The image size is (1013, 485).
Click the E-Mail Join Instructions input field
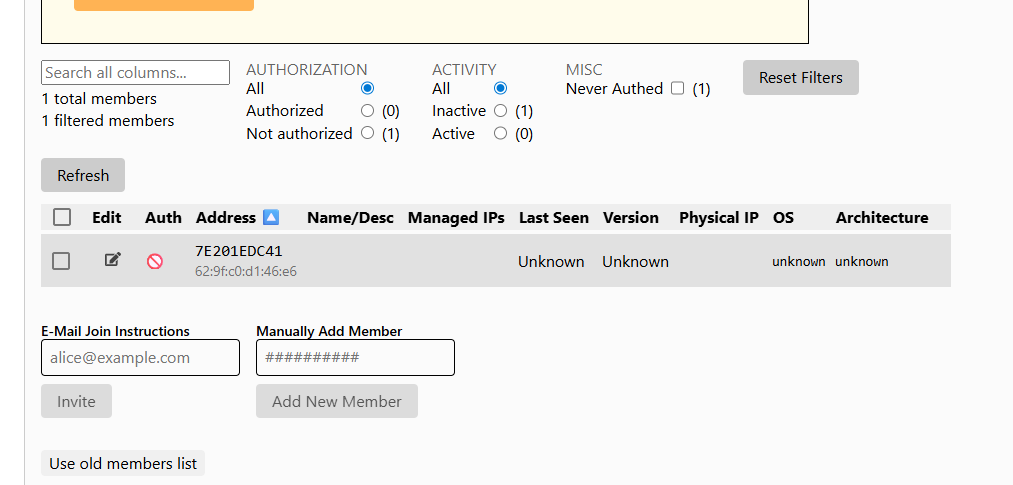click(140, 357)
